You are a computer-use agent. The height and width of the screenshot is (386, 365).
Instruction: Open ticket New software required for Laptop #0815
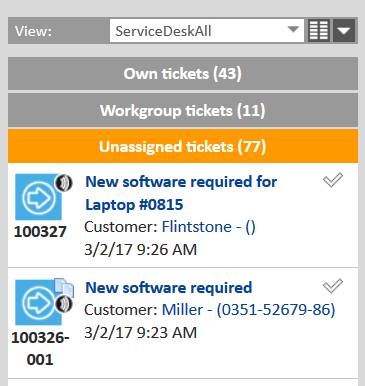tap(181, 193)
